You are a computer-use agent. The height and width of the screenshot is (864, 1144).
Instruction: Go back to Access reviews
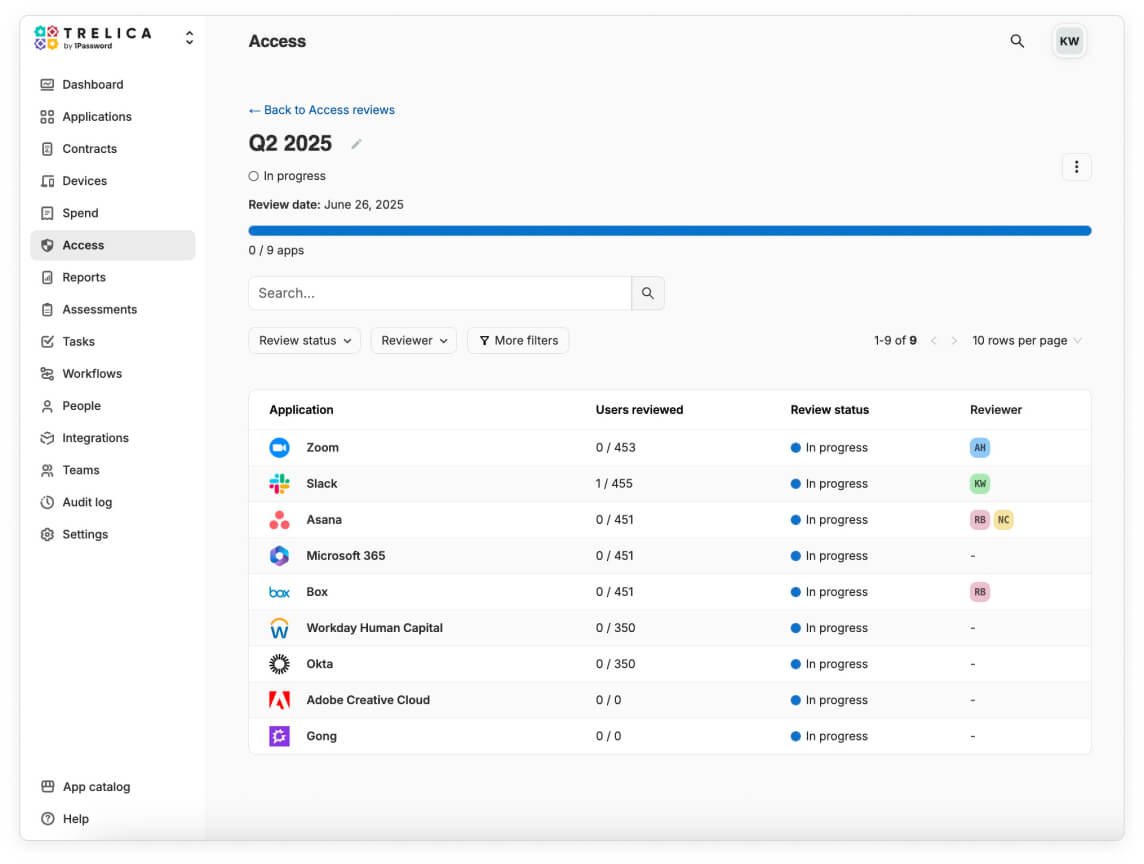click(322, 110)
